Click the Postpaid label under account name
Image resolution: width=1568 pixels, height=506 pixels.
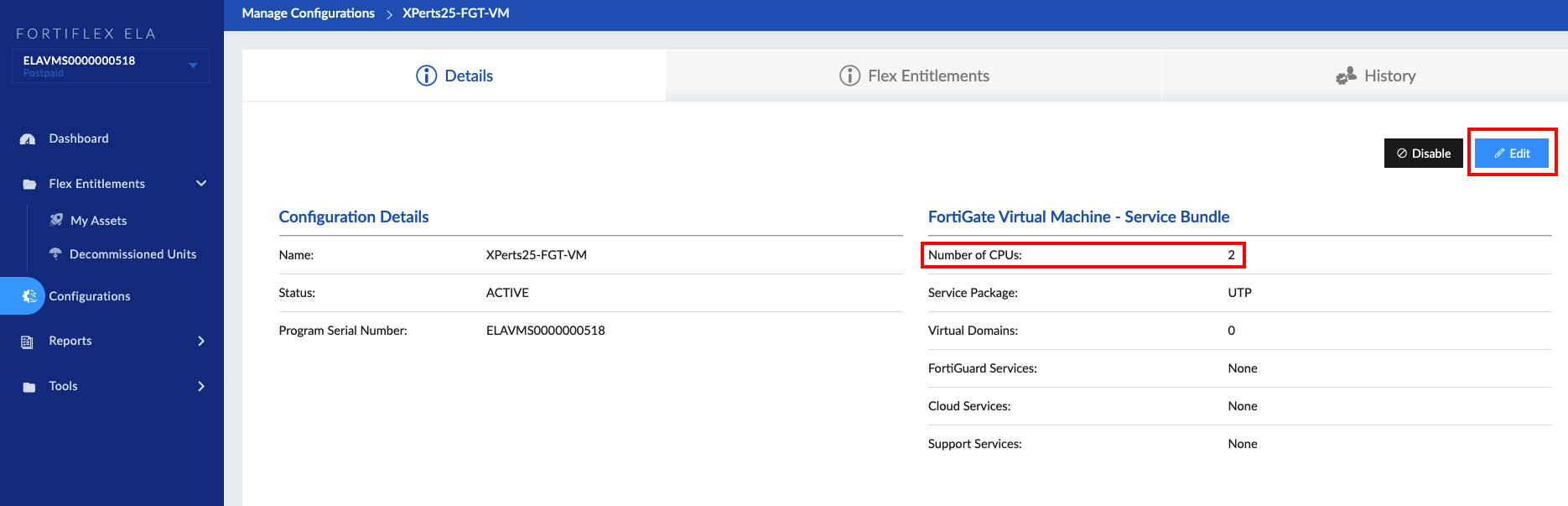tap(43, 74)
